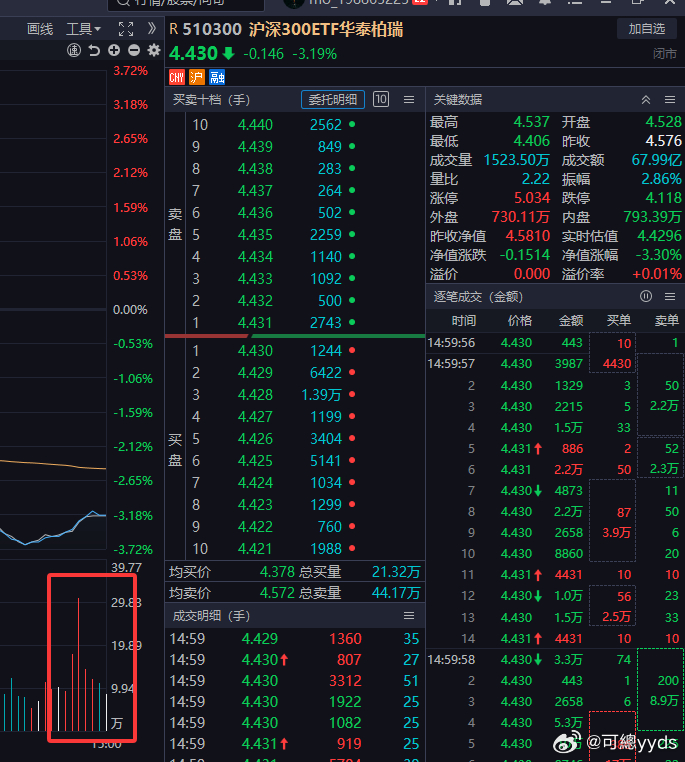Click the 逐笔成交（金额）panel title
Screen dimensions: 685x762
(478, 296)
